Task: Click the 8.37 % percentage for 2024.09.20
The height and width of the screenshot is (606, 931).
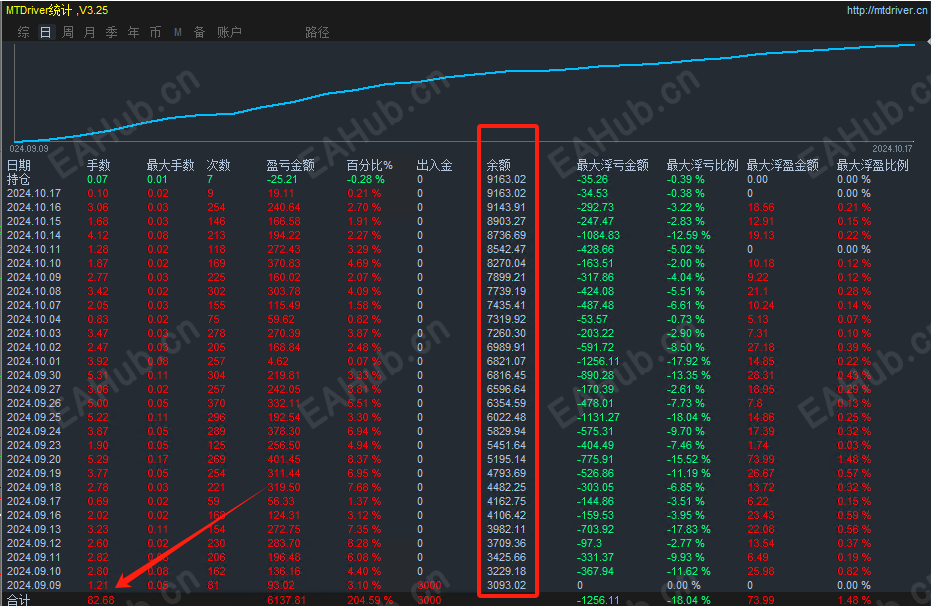Action: click(364, 459)
